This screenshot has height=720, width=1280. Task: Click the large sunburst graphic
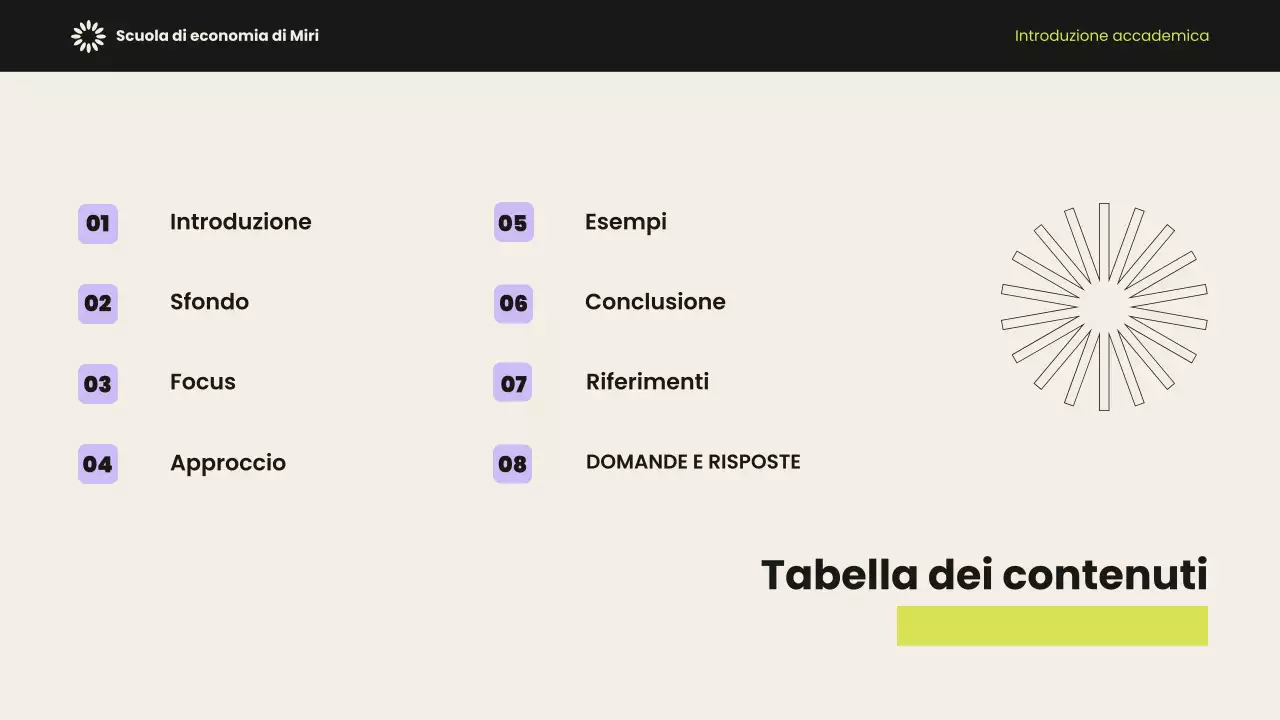pos(1104,307)
